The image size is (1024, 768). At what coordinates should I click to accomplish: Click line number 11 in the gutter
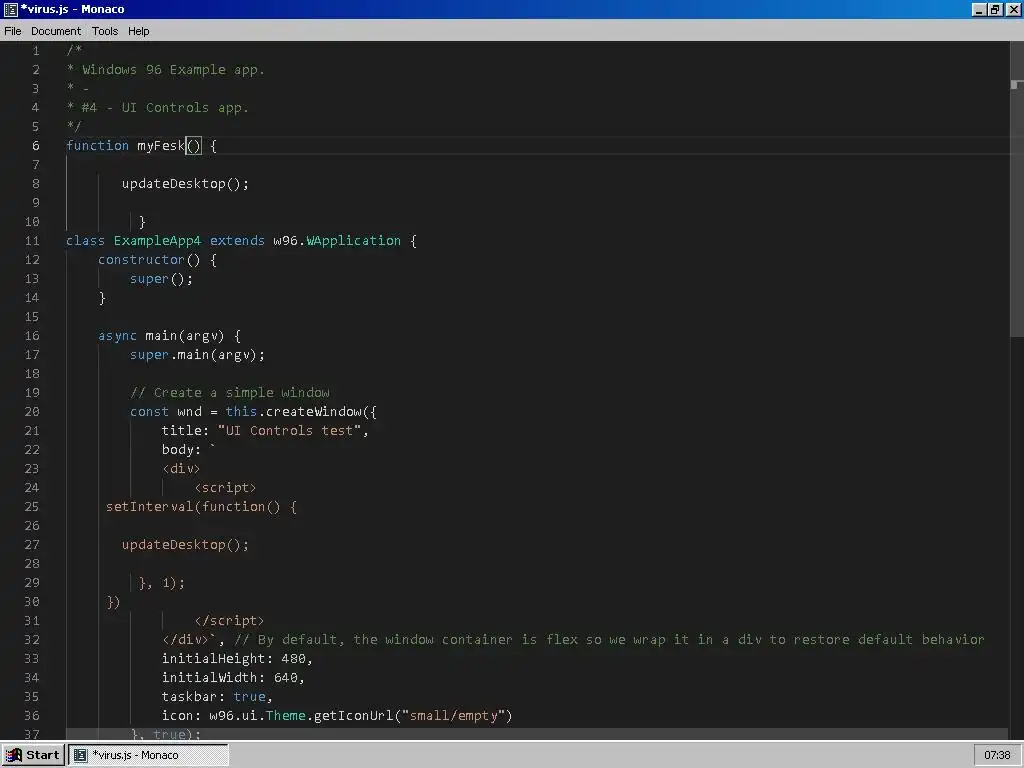[32, 240]
